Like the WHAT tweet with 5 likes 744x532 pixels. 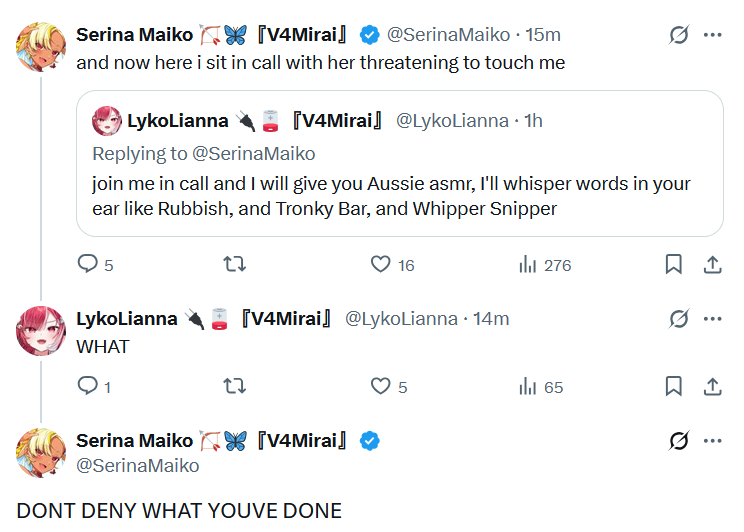[x=380, y=386]
